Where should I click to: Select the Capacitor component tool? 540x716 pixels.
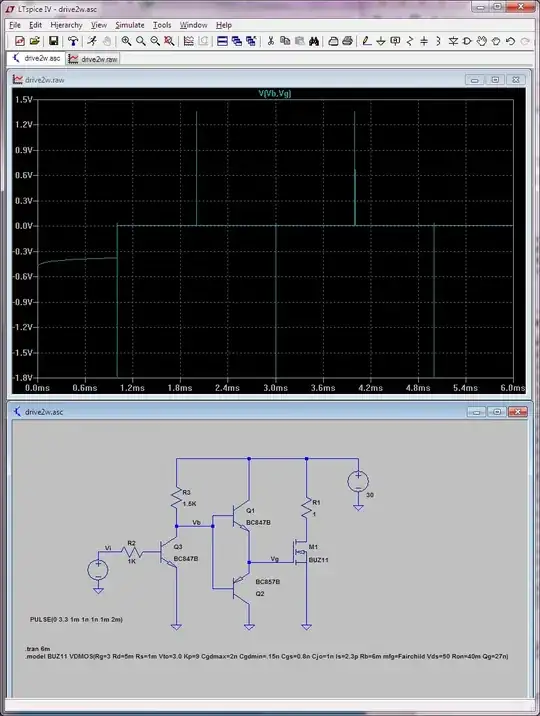point(424,41)
